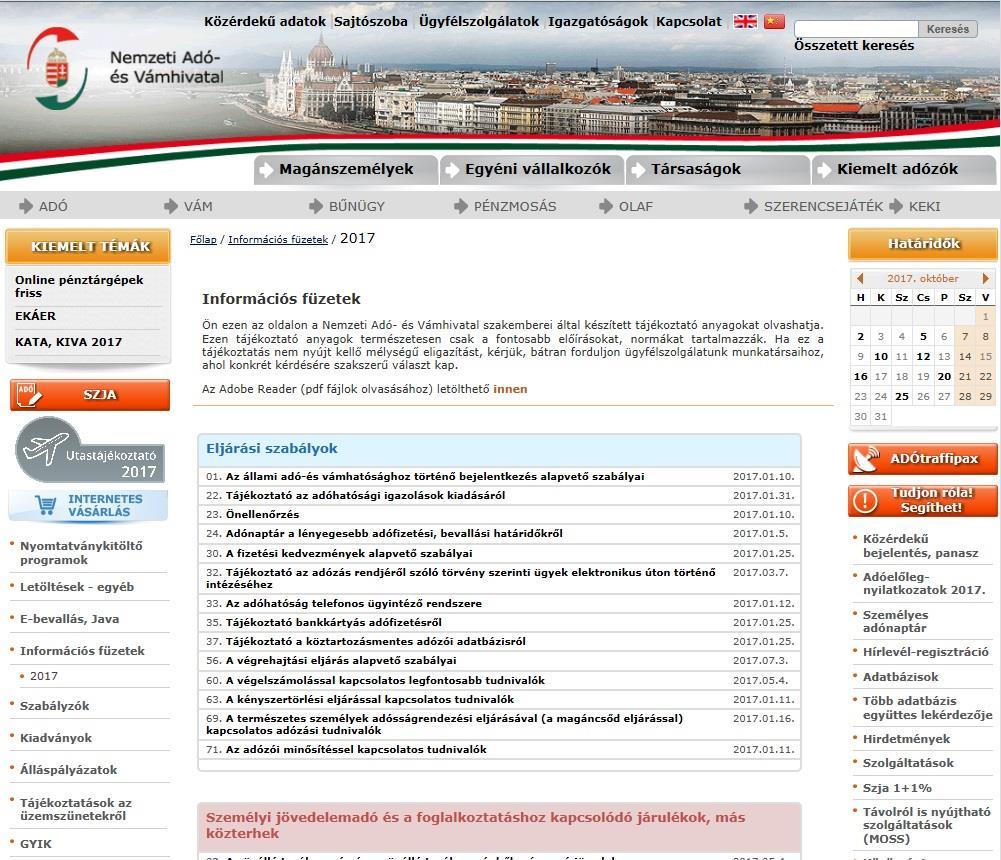Open Kiadványok sidebar link
Image resolution: width=1001 pixels, height=860 pixels.
[x=56, y=738]
